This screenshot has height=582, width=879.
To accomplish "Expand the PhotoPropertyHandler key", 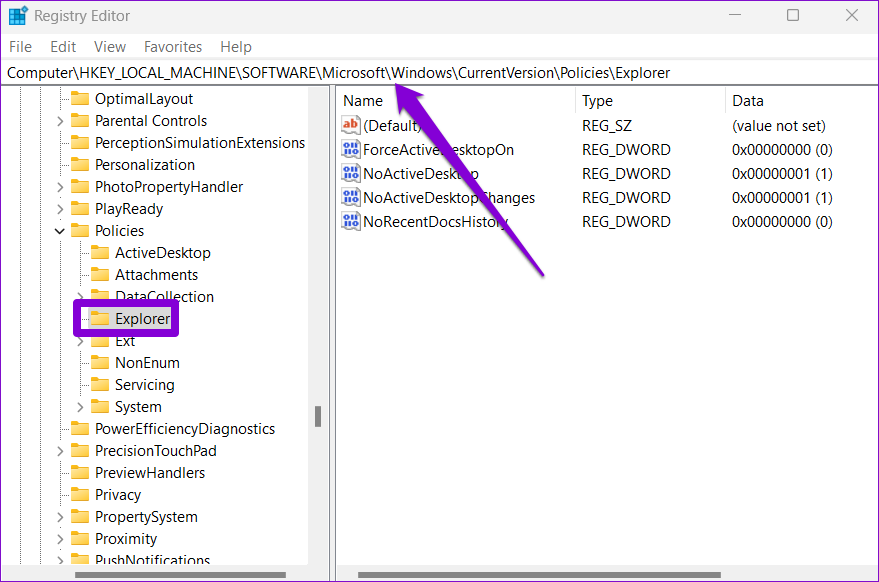I will (x=60, y=187).
